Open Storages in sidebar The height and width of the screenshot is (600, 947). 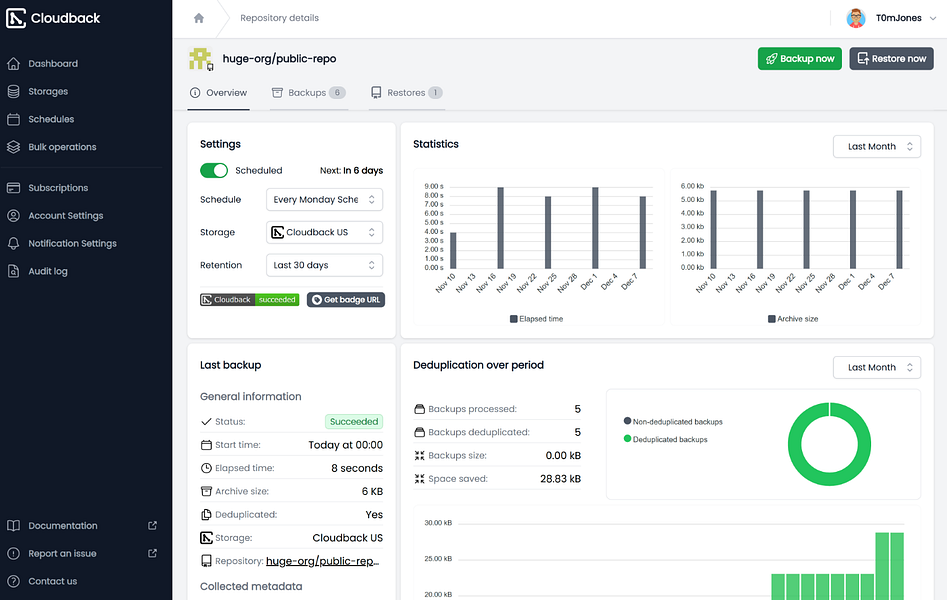click(x=48, y=91)
